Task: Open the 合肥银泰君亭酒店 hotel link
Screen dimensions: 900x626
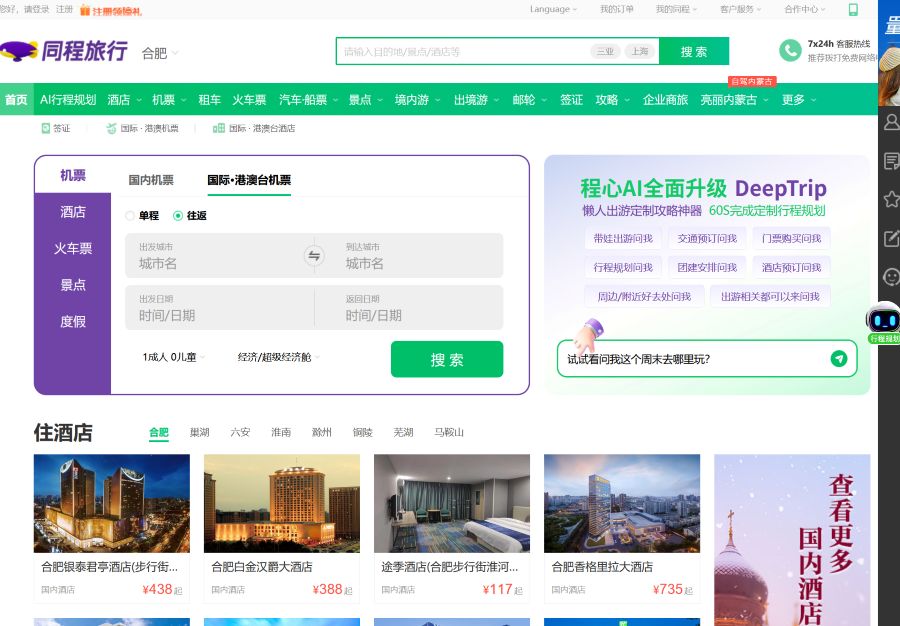Action: (111, 566)
